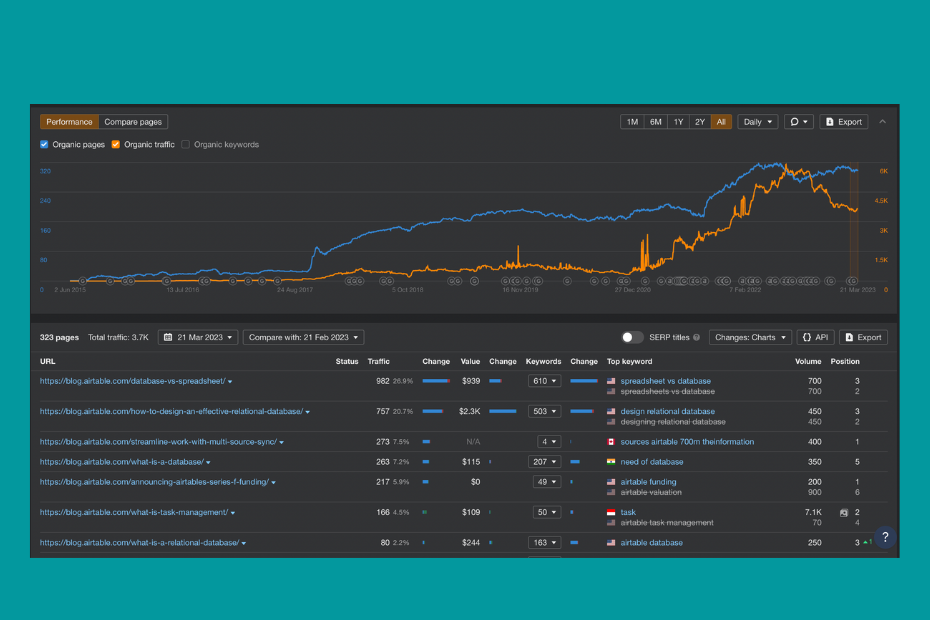Click the US flag beside spreadsheet vs database
This screenshot has width=930, height=620.
click(611, 381)
